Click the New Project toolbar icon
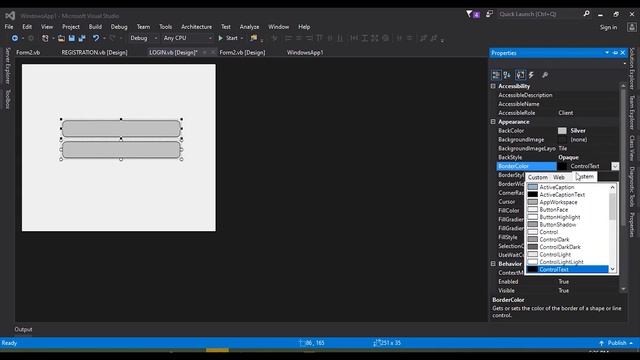This screenshot has height=360, width=640. 45,38
